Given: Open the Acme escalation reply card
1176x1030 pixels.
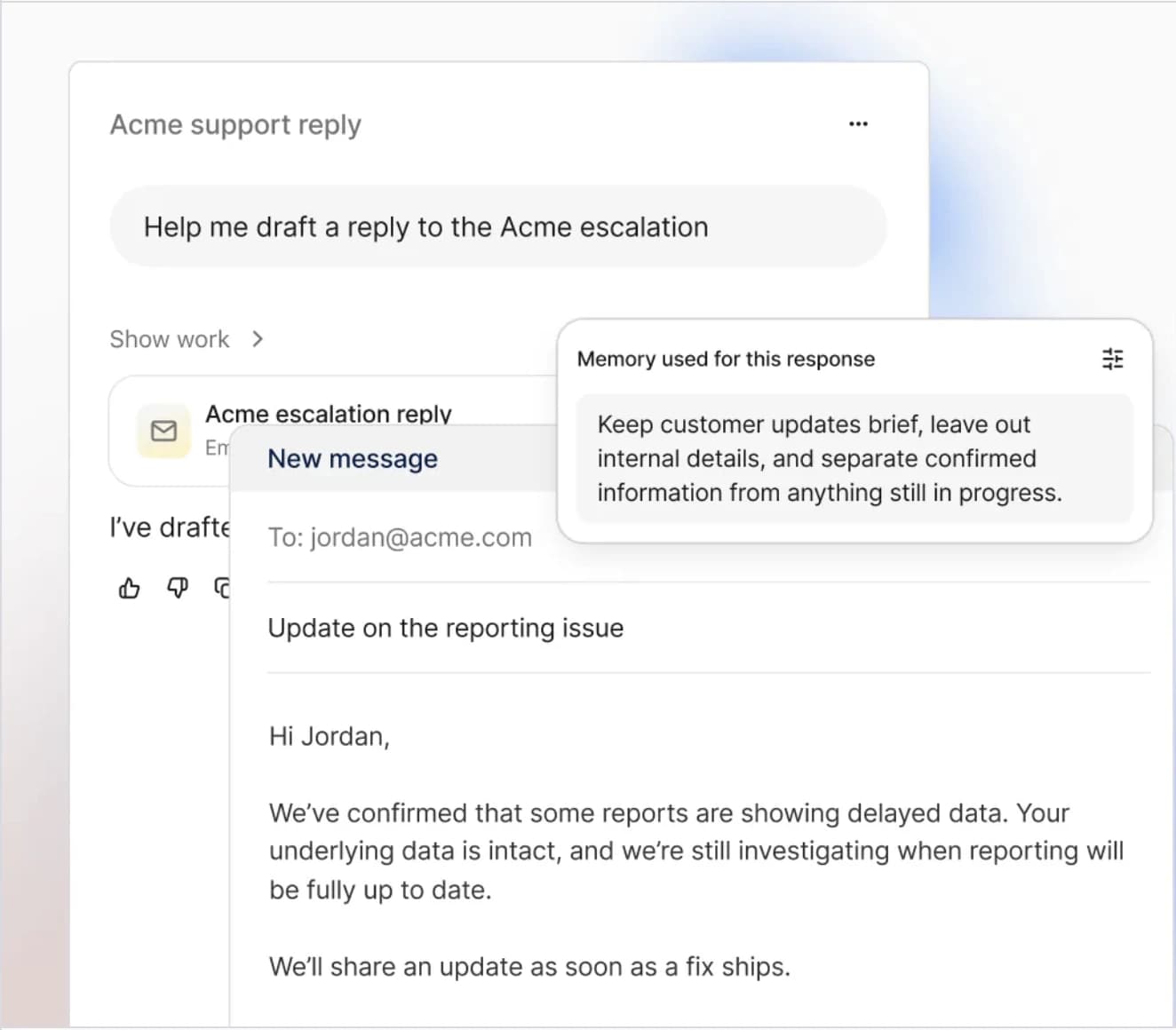Looking at the screenshot, I should coord(333,432).
